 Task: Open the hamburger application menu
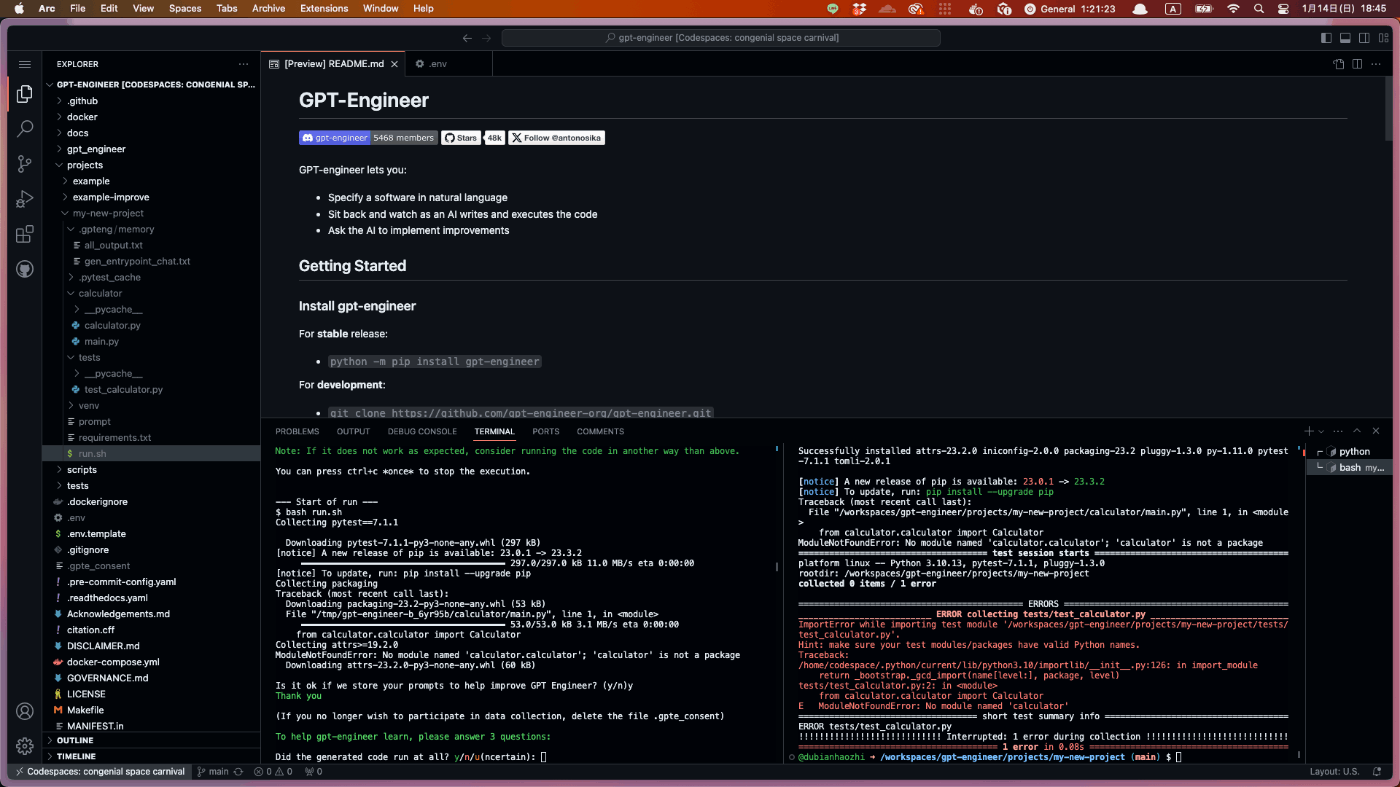[x=25, y=63]
